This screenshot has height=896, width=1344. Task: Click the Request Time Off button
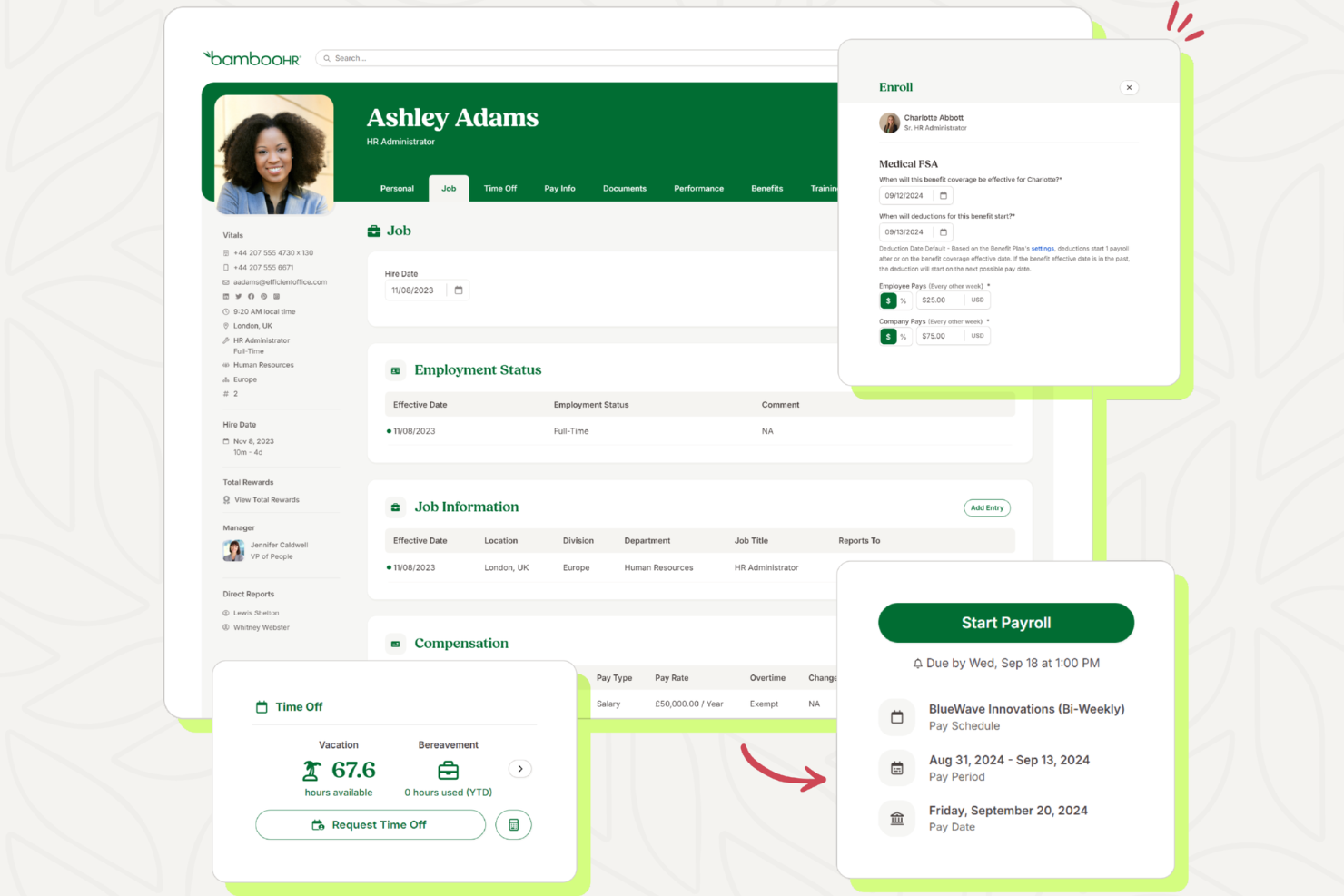(371, 825)
